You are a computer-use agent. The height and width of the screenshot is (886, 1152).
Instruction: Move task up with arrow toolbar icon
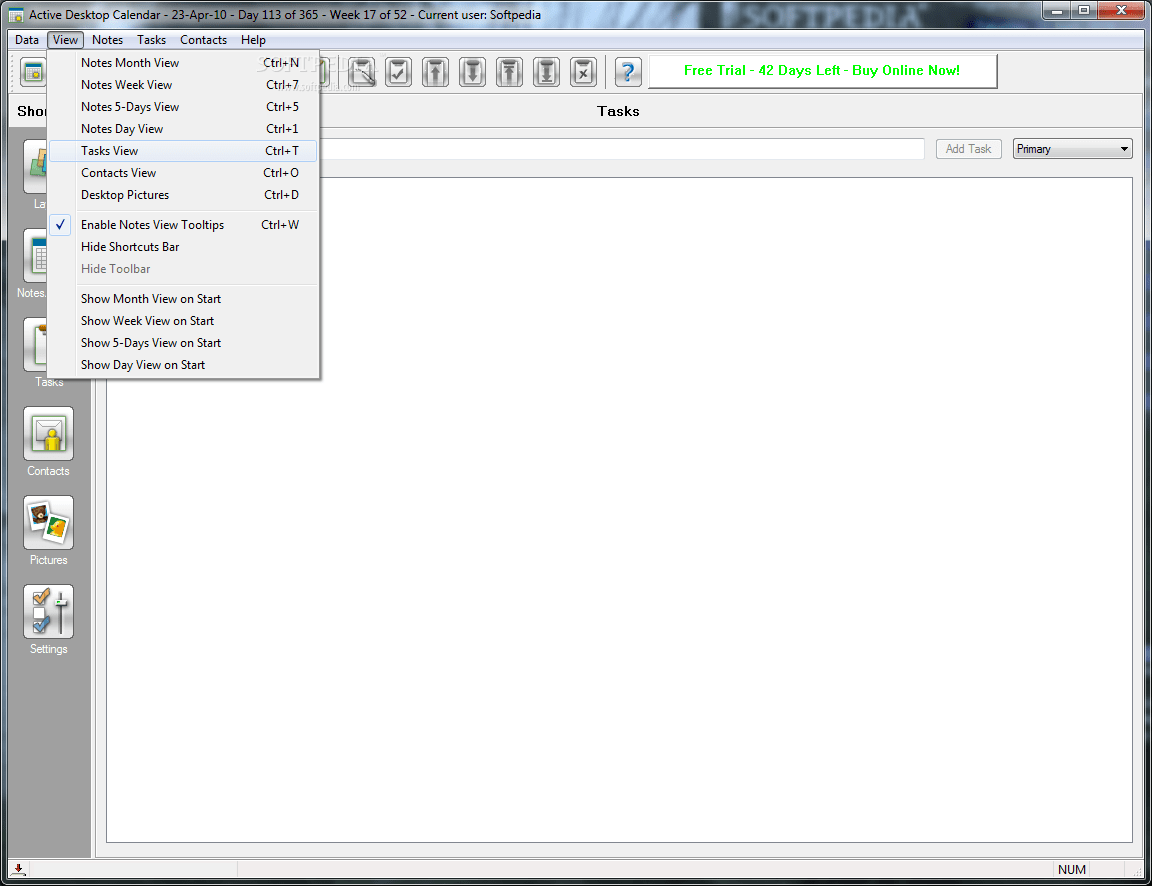[435, 71]
